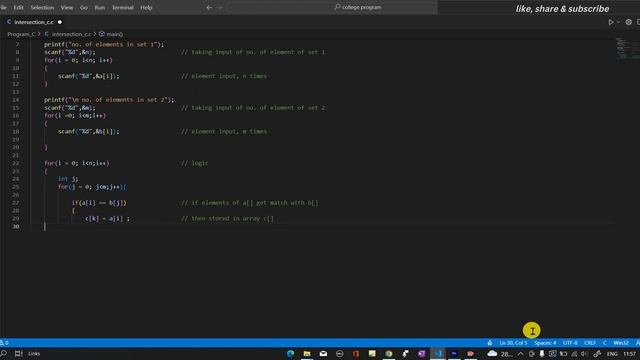The height and width of the screenshot is (360, 640).
Task: Expand the run button dropdown arrow
Action: (x=618, y=22)
